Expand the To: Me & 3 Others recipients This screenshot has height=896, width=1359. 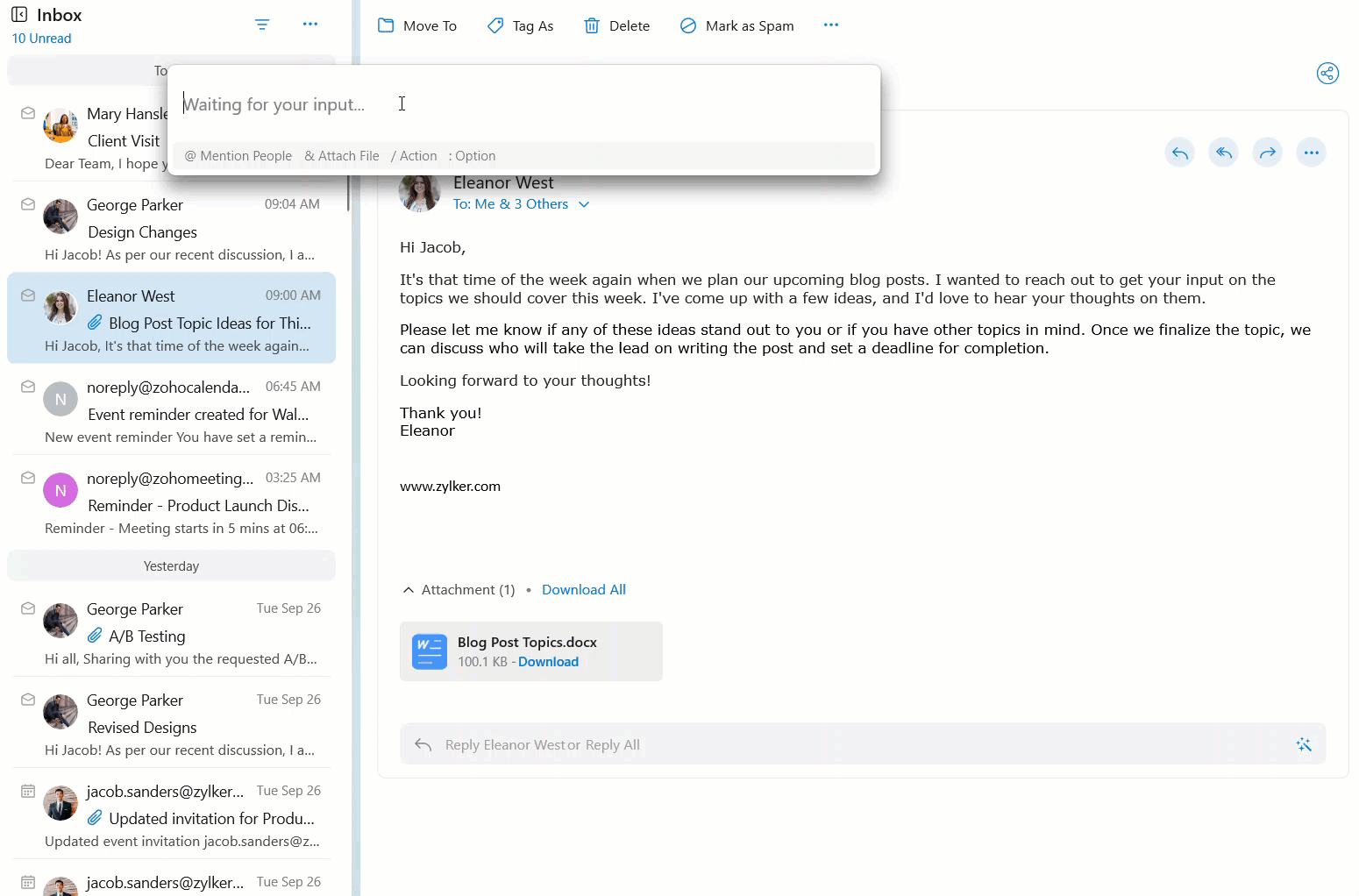(x=522, y=204)
